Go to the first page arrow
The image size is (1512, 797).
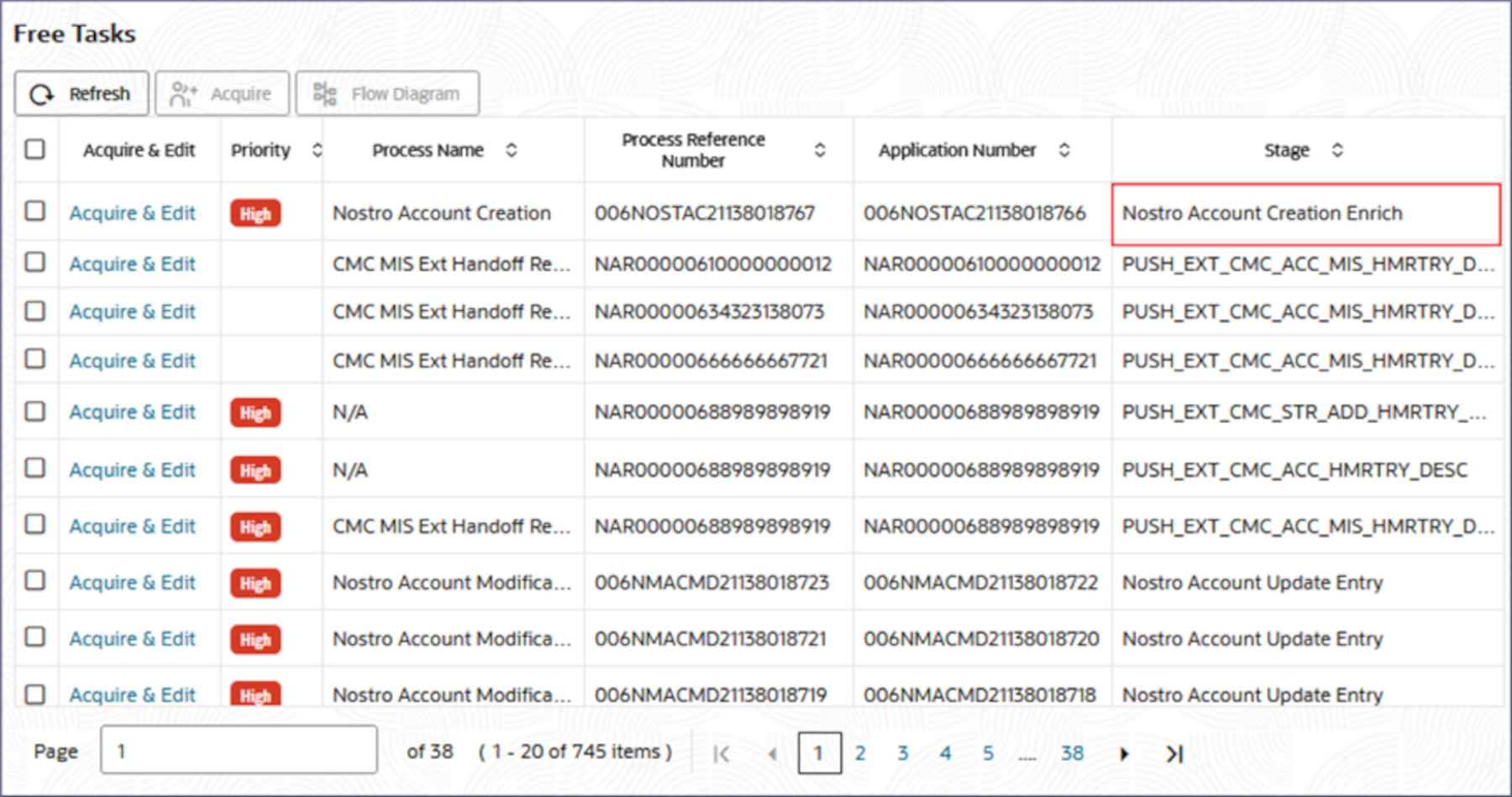click(x=721, y=753)
